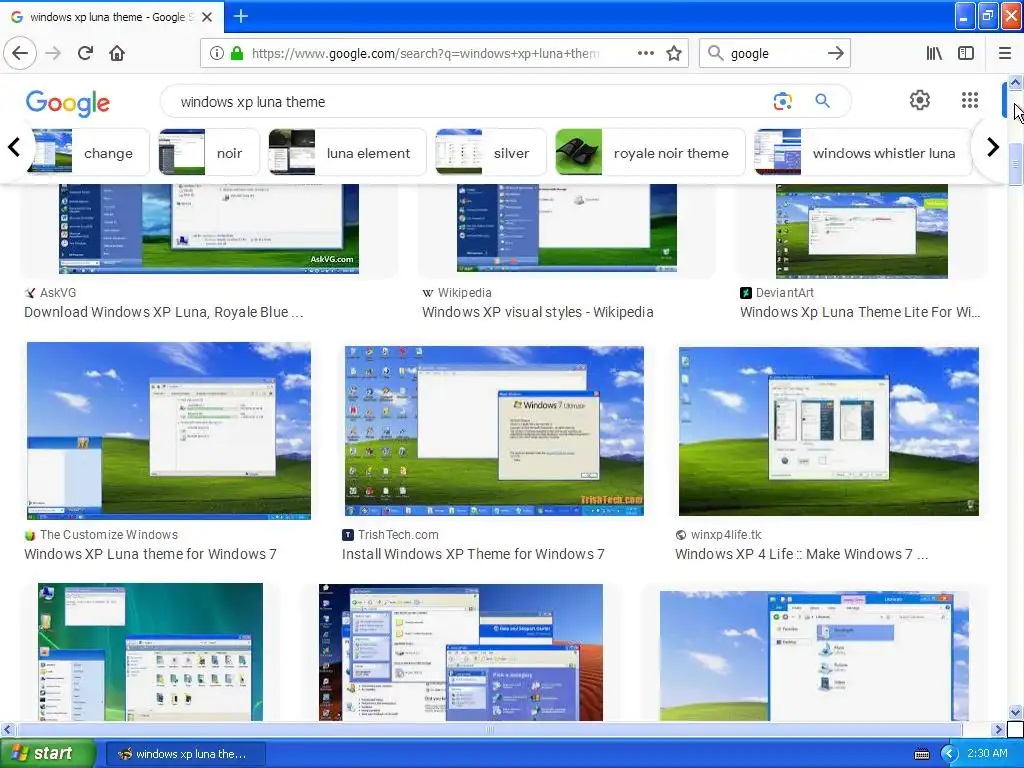Reload the current page
This screenshot has width=1024, height=768.
pyautogui.click(x=85, y=53)
